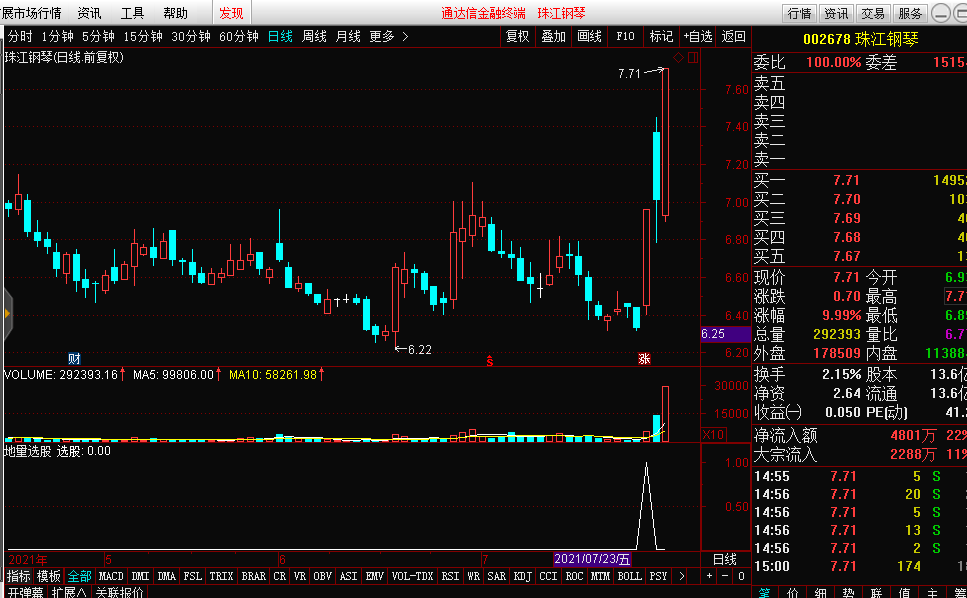This screenshot has height=598, width=967.
Task: Click the 复权 adjustment button
Action: [517, 37]
